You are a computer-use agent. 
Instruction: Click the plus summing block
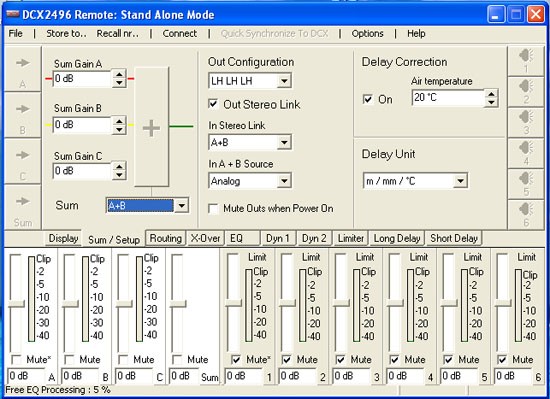[x=152, y=127]
